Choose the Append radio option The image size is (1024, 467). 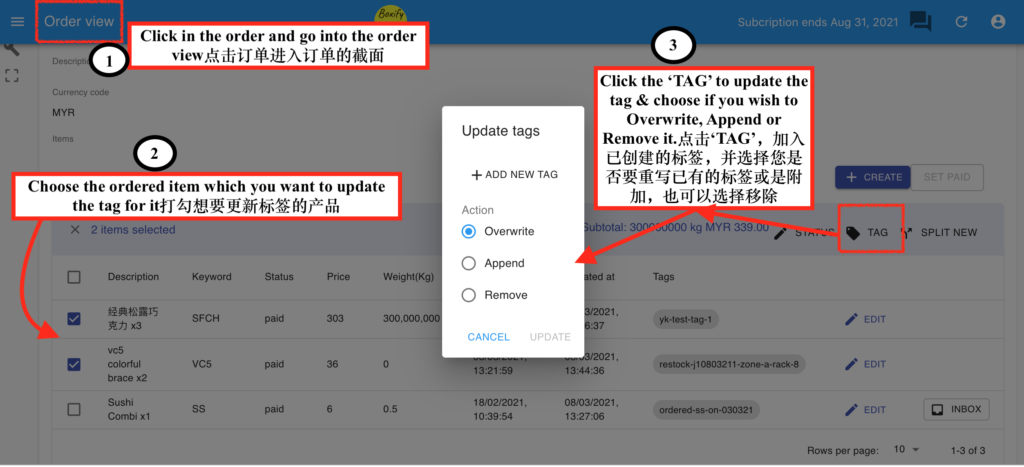click(468, 263)
